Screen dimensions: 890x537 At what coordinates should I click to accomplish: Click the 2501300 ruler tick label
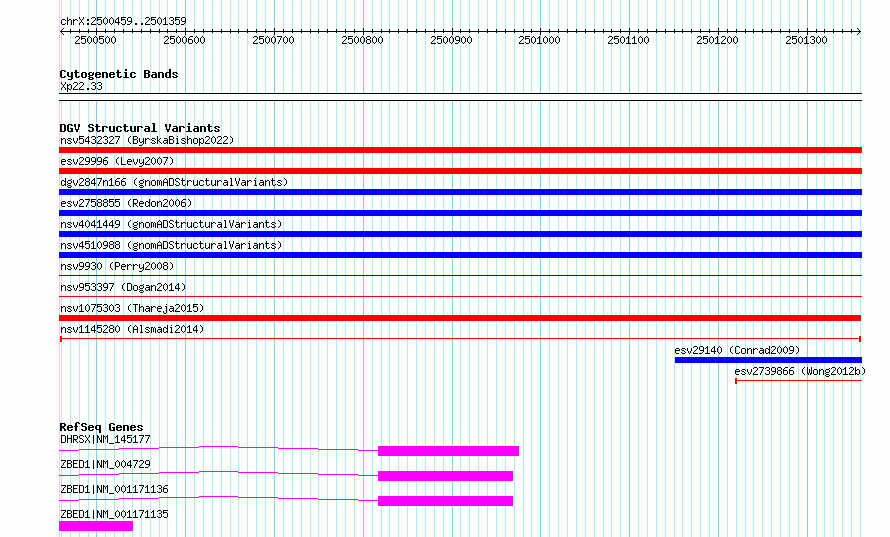pyautogui.click(x=807, y=40)
